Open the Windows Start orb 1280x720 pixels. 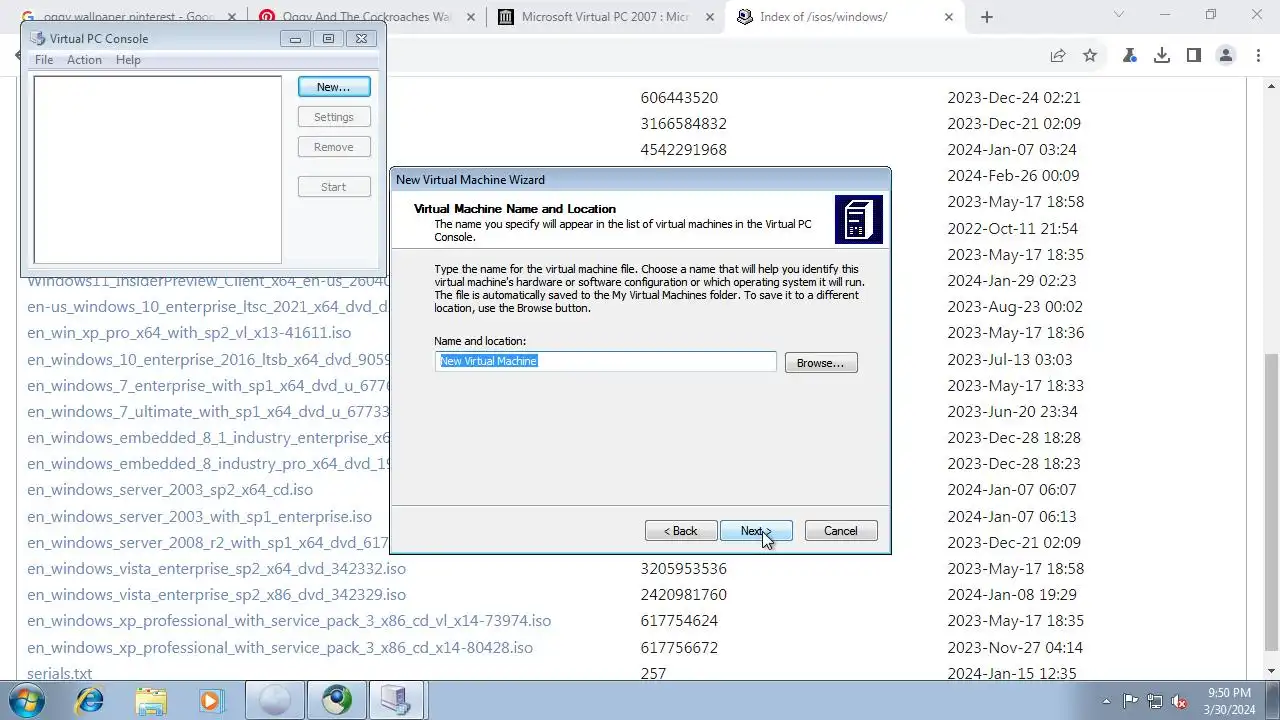[x=26, y=700]
